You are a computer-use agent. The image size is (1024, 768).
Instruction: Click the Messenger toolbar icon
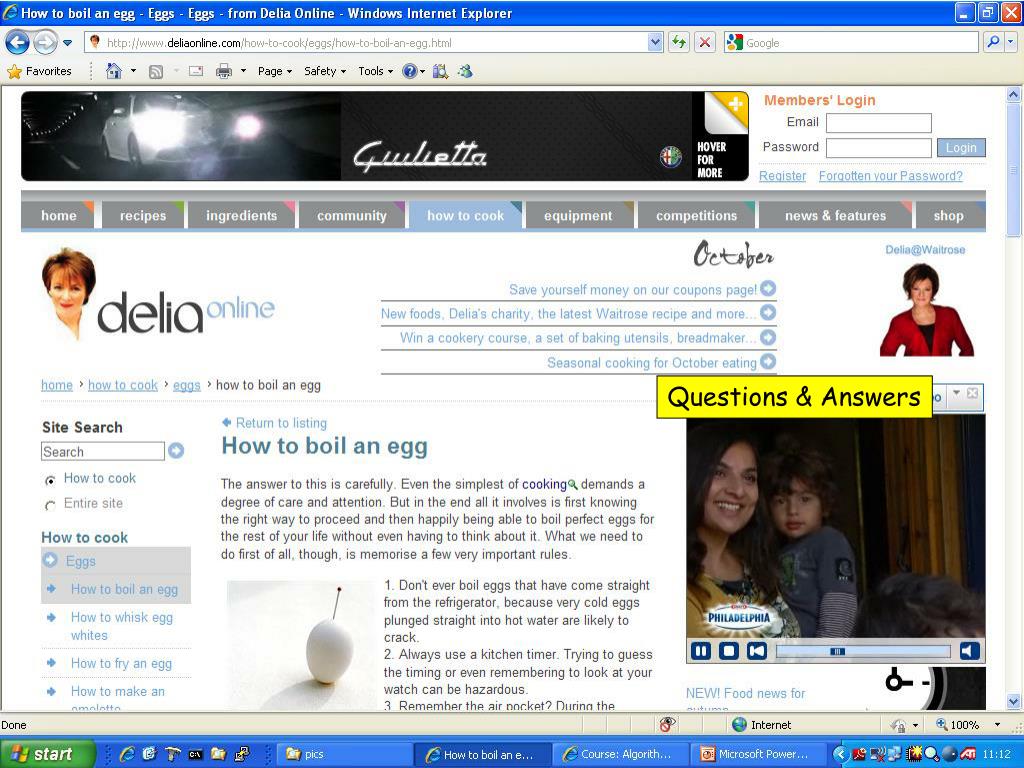click(x=465, y=71)
